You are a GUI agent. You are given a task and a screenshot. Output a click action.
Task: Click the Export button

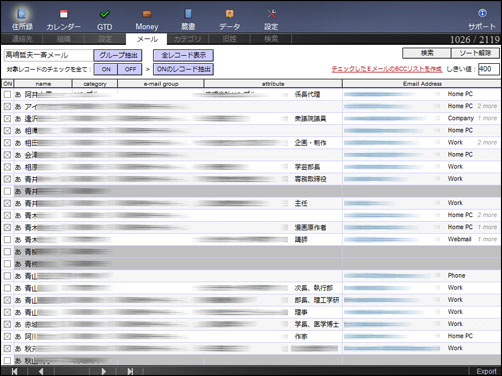486,371
